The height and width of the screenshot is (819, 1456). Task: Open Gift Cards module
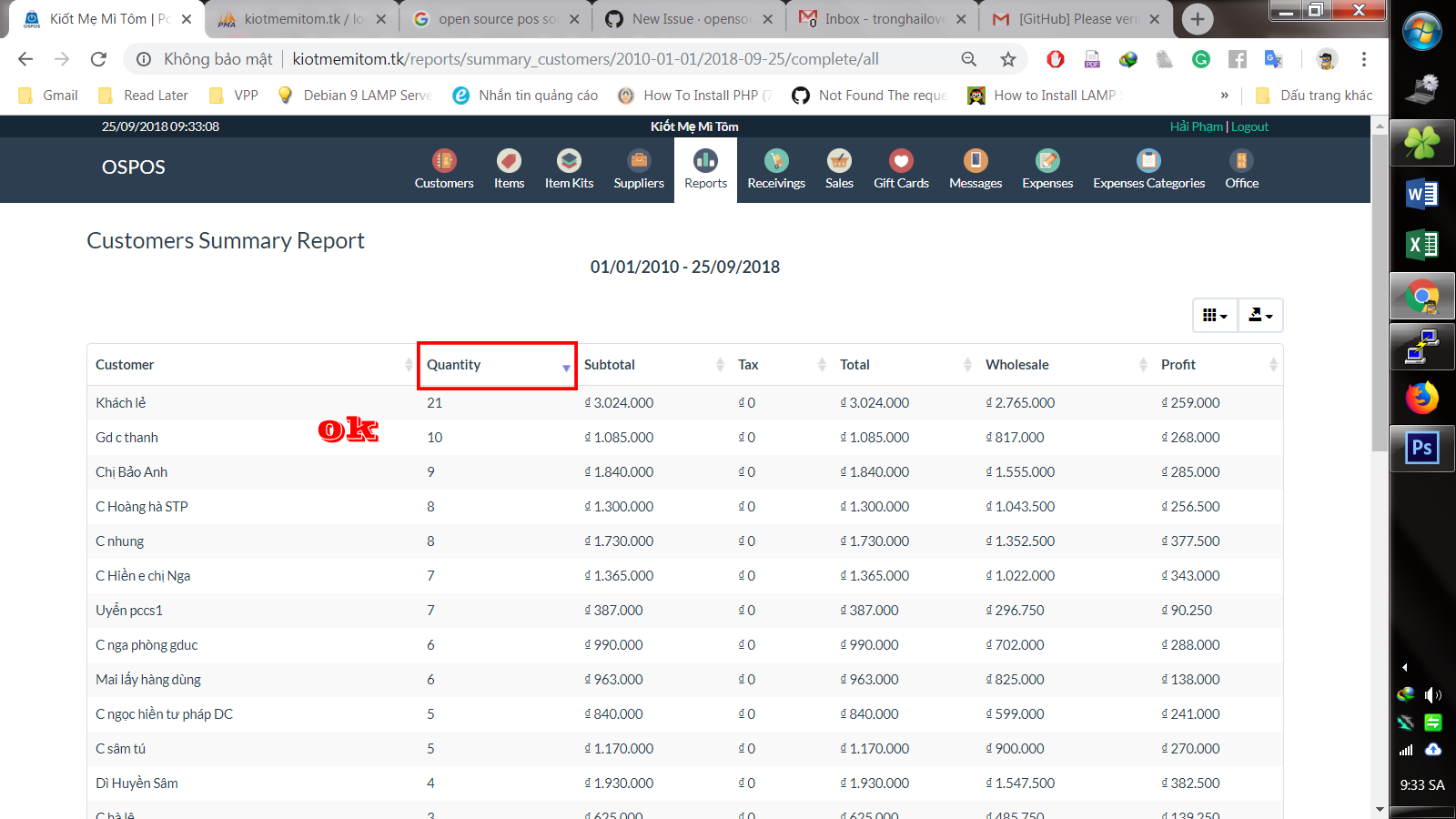point(901,170)
